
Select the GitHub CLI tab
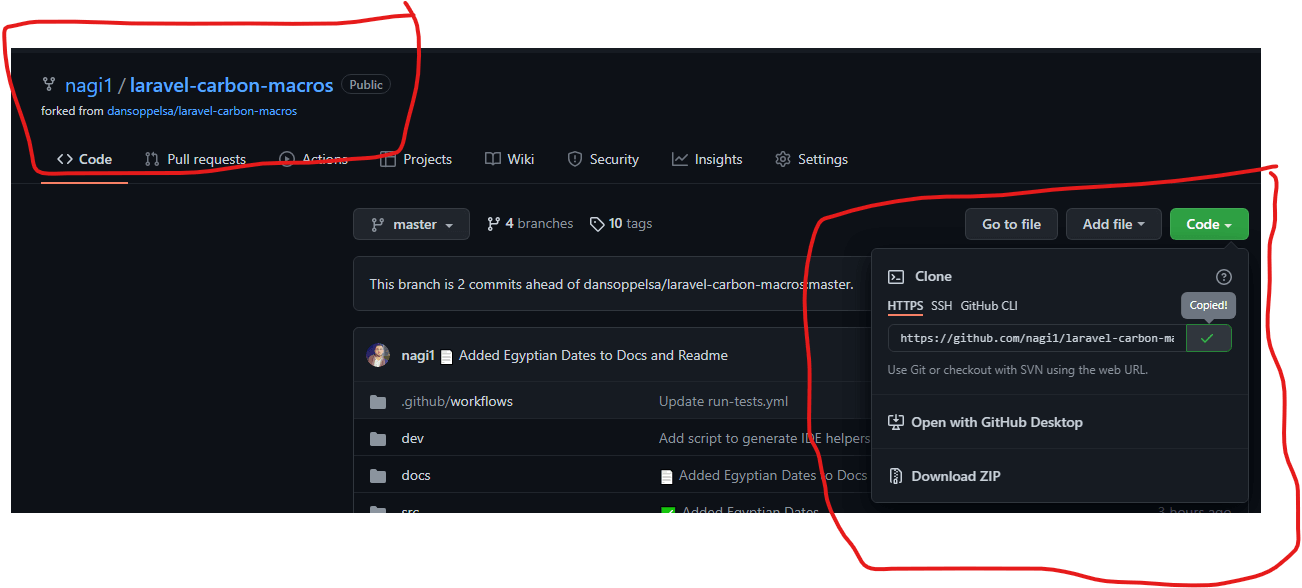[x=989, y=306]
